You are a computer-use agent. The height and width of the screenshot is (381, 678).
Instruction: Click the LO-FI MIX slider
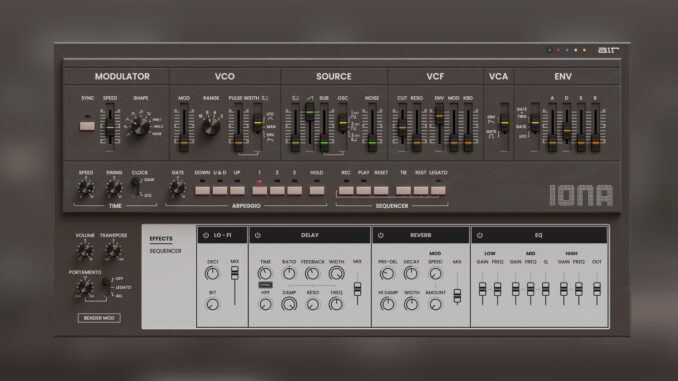click(234, 273)
